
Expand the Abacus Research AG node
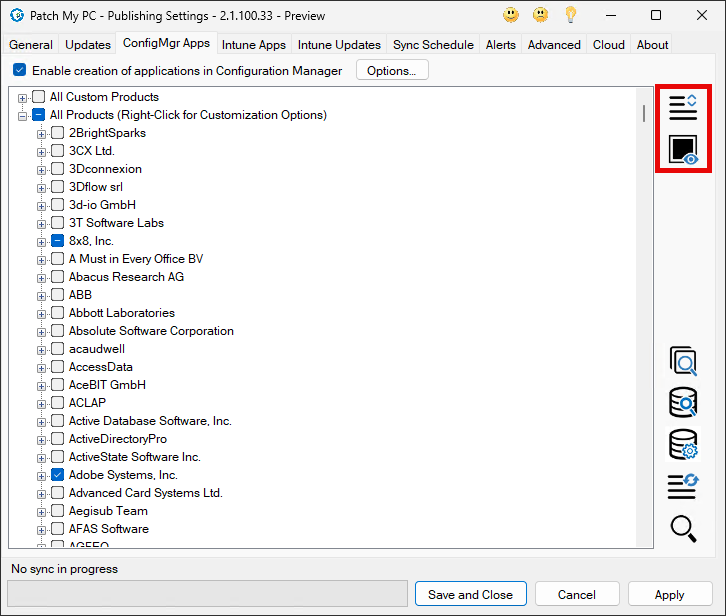[x=42, y=277]
